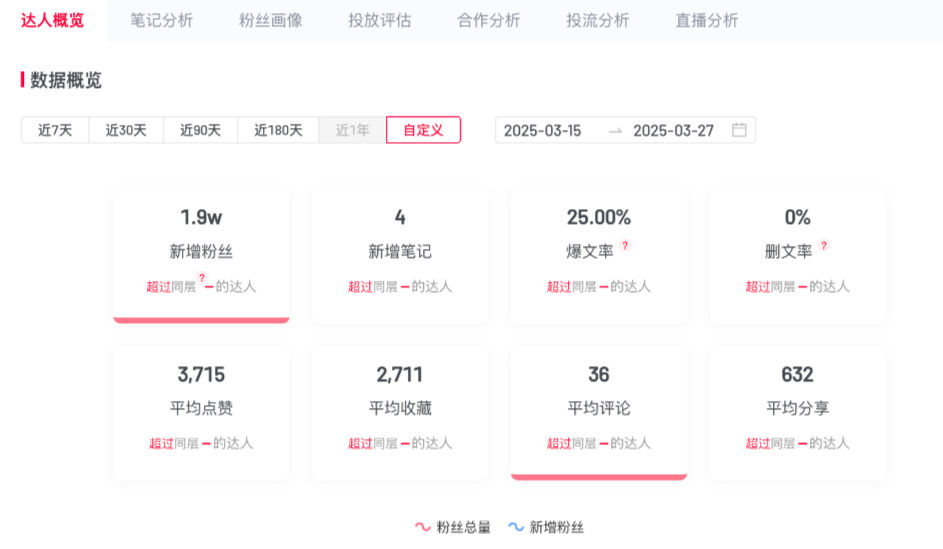Click 超过同层 text under 平均点赞
Image resolution: width=943 pixels, height=549 pixels.
pyautogui.click(x=174, y=443)
